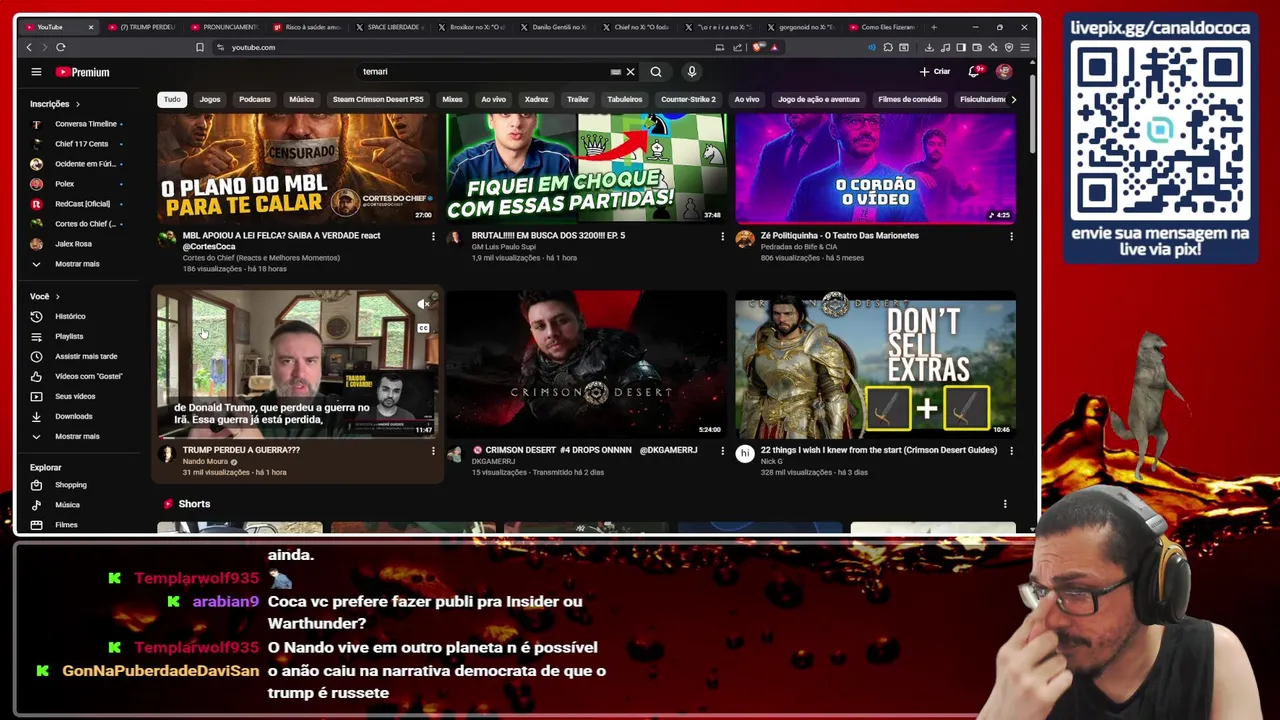Open the on-screen keyboard icon in search box
The image size is (1280, 720).
pyautogui.click(x=615, y=72)
